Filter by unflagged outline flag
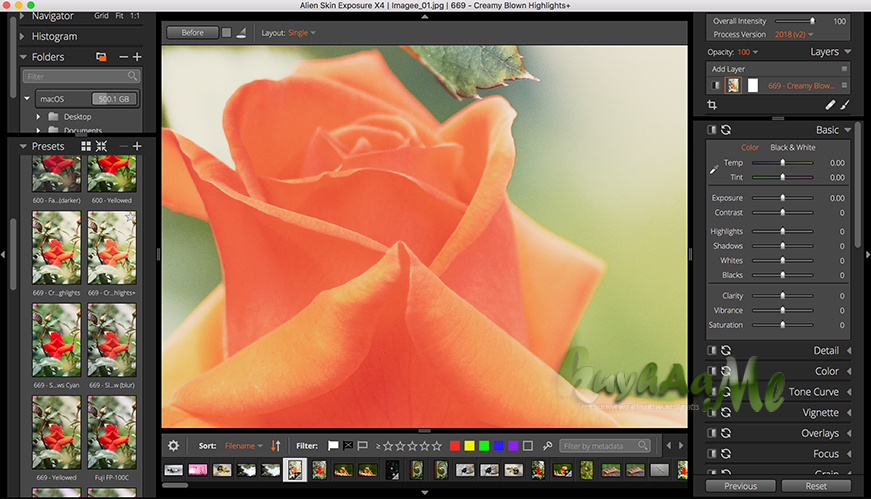This screenshot has width=871, height=499. [x=363, y=446]
